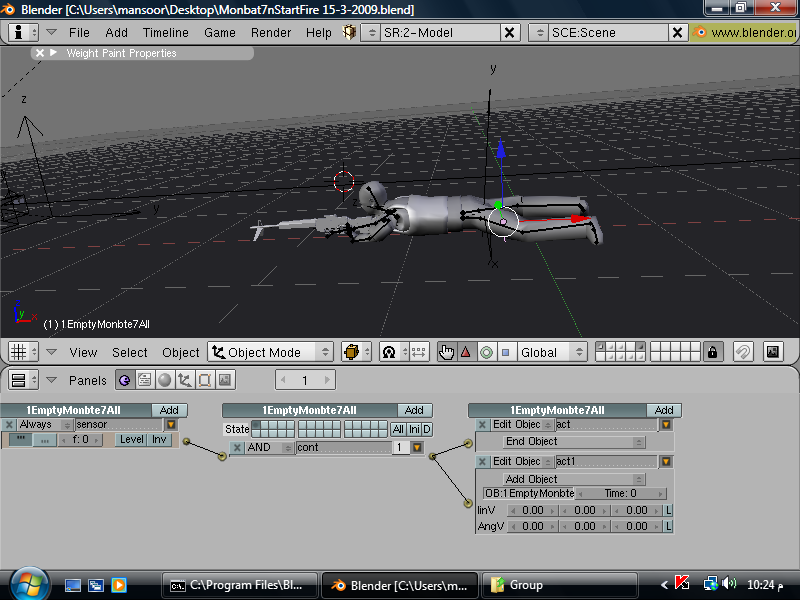This screenshot has width=800, height=600.
Task: Select the rotate manipulator ring icon
Action: [x=486, y=352]
